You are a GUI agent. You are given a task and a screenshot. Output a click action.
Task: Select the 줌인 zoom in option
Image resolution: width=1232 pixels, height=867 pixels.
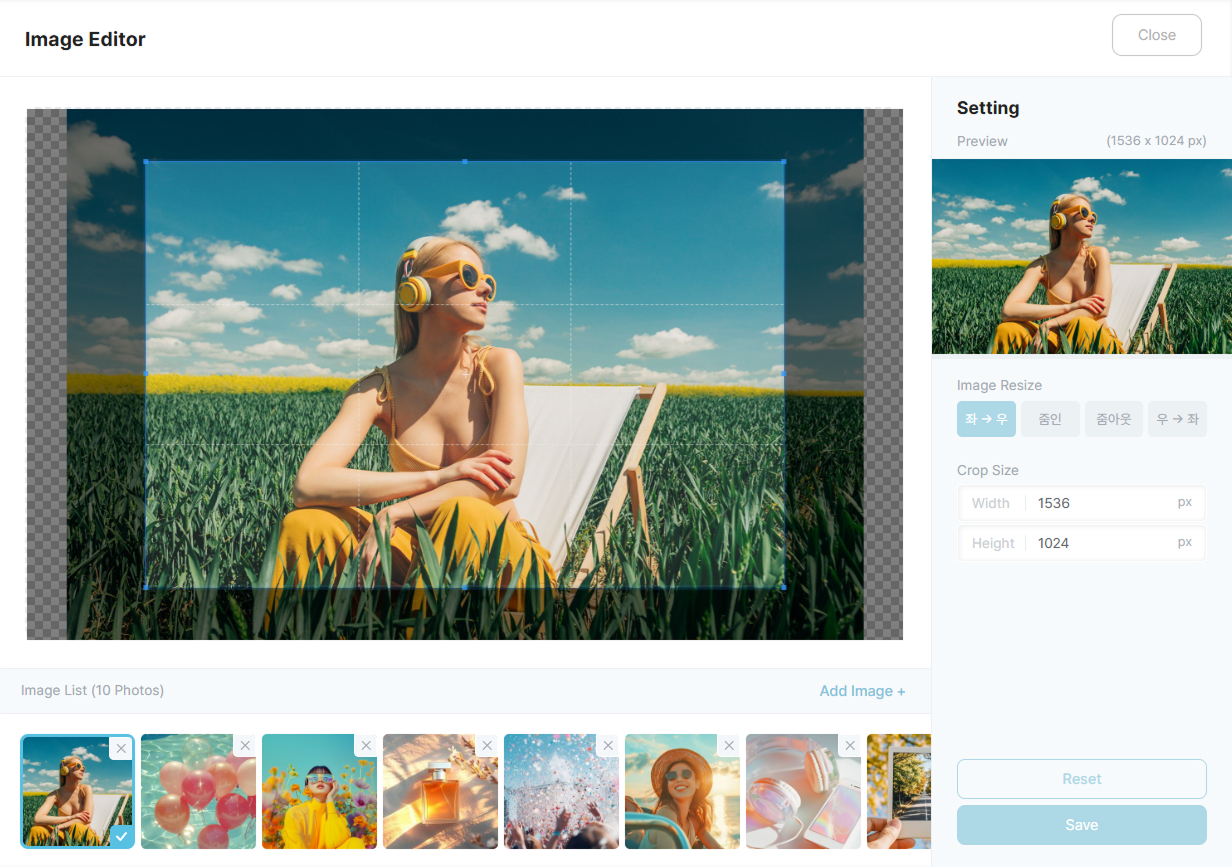click(x=1050, y=419)
